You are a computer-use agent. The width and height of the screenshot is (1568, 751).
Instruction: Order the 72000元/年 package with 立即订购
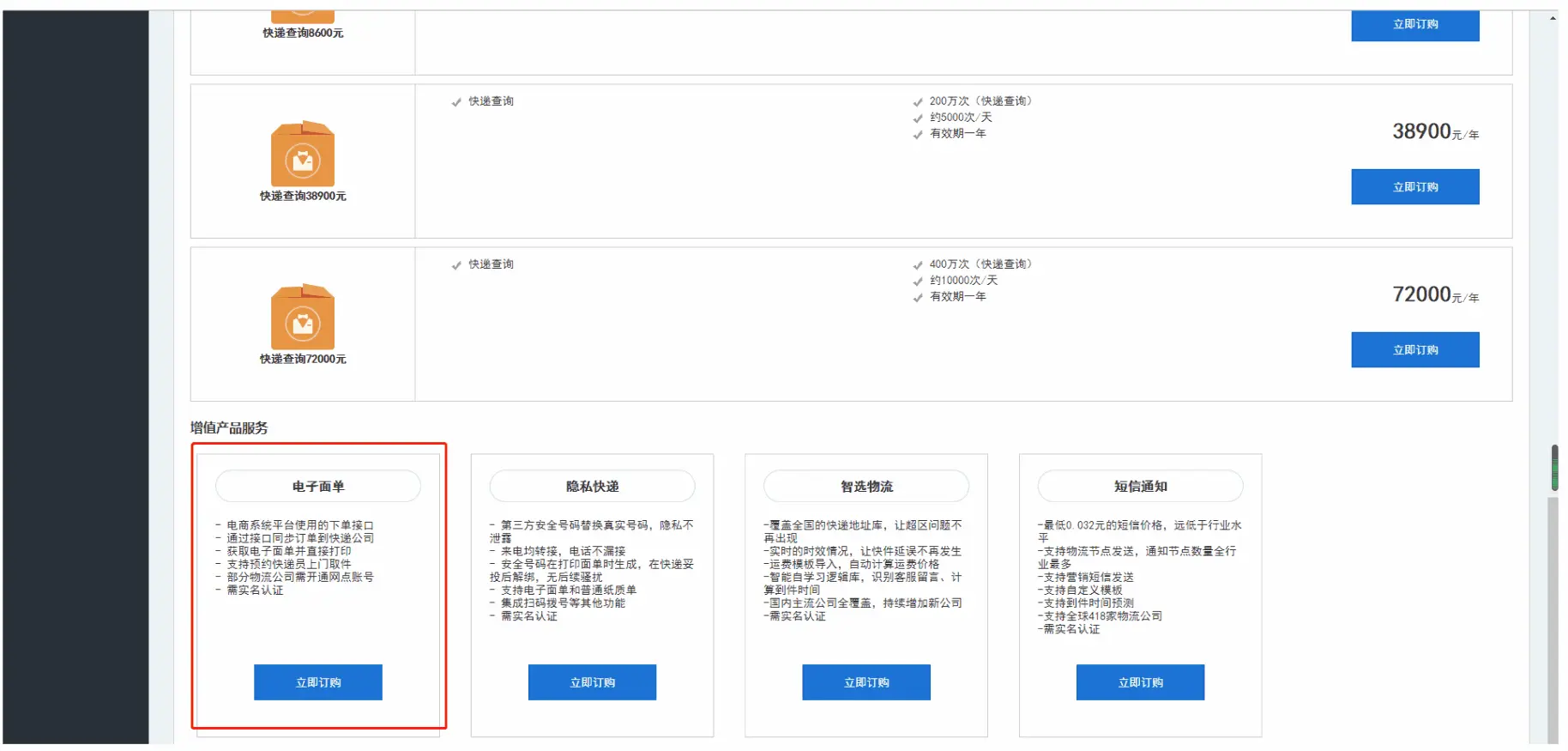click(1414, 350)
